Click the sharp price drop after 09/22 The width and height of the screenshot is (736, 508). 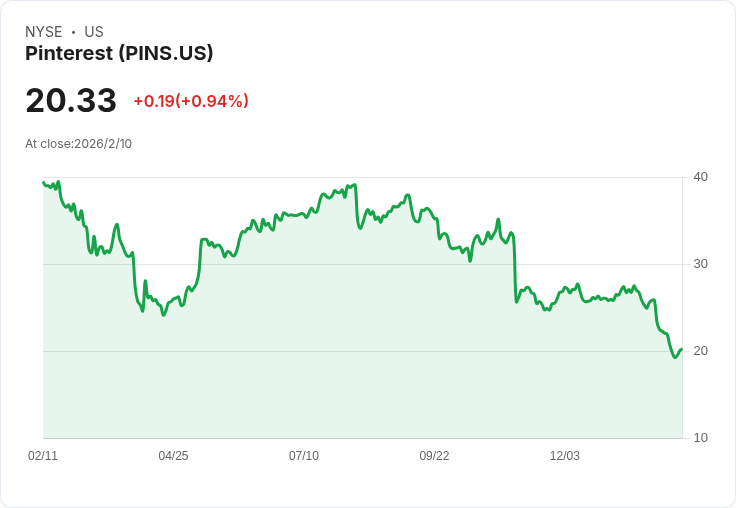(x=515, y=270)
